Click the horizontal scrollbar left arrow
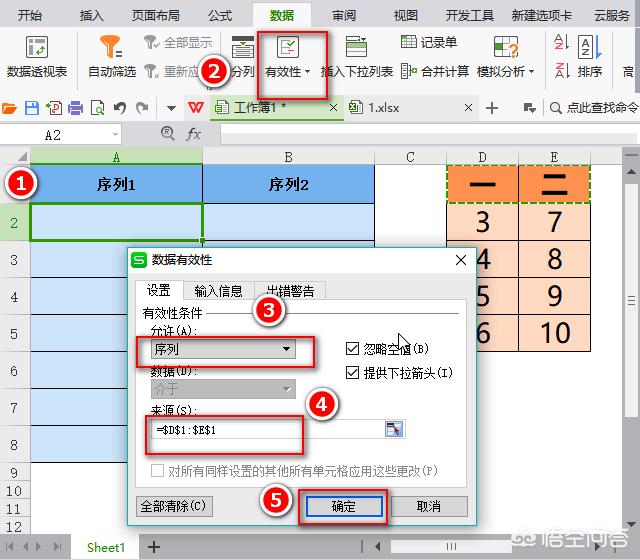 click(x=378, y=547)
